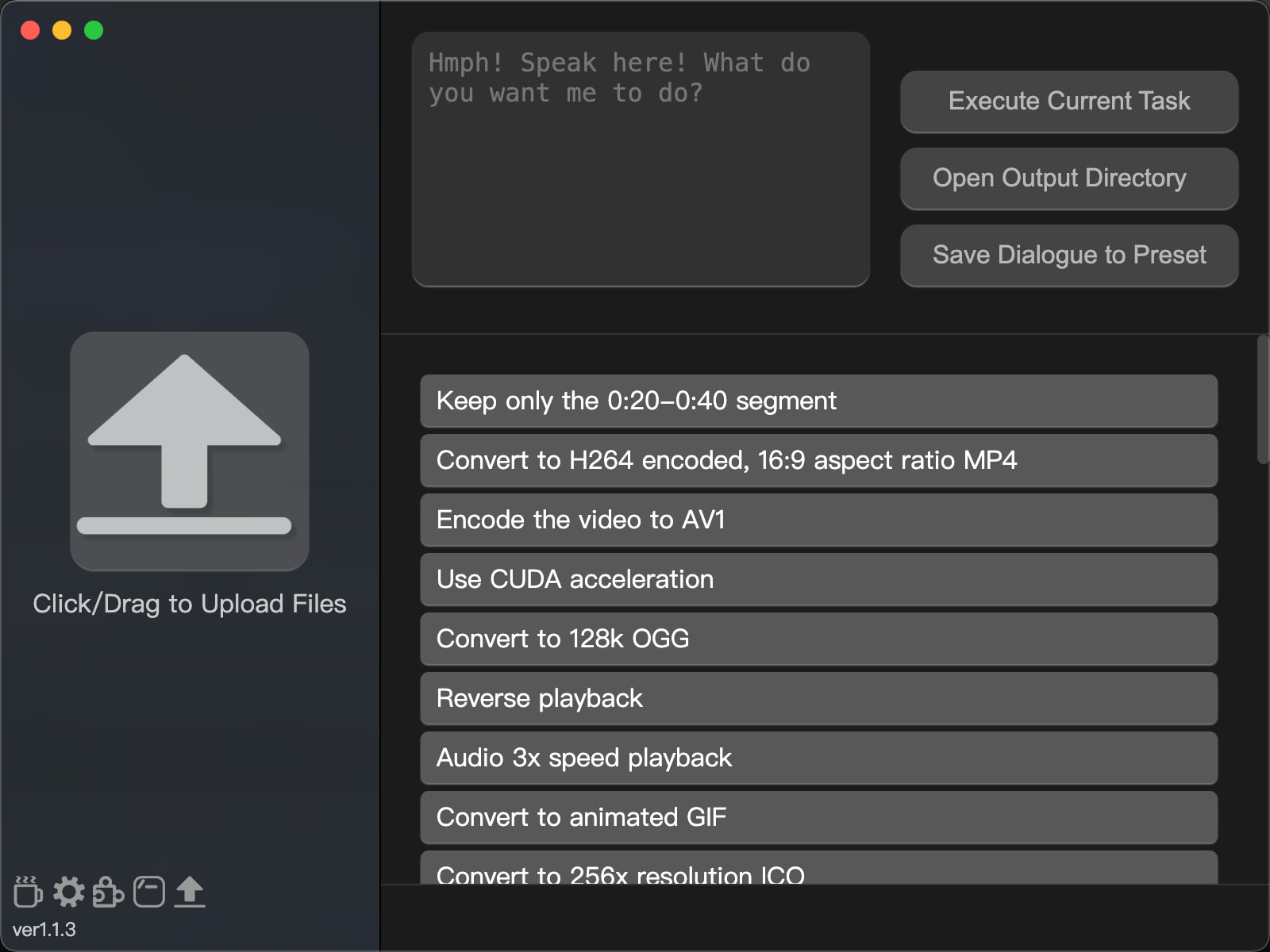This screenshot has width=1270, height=952.
Task: Select 'Keep only the 0:20–0:40 segment' preset
Action: (818, 401)
